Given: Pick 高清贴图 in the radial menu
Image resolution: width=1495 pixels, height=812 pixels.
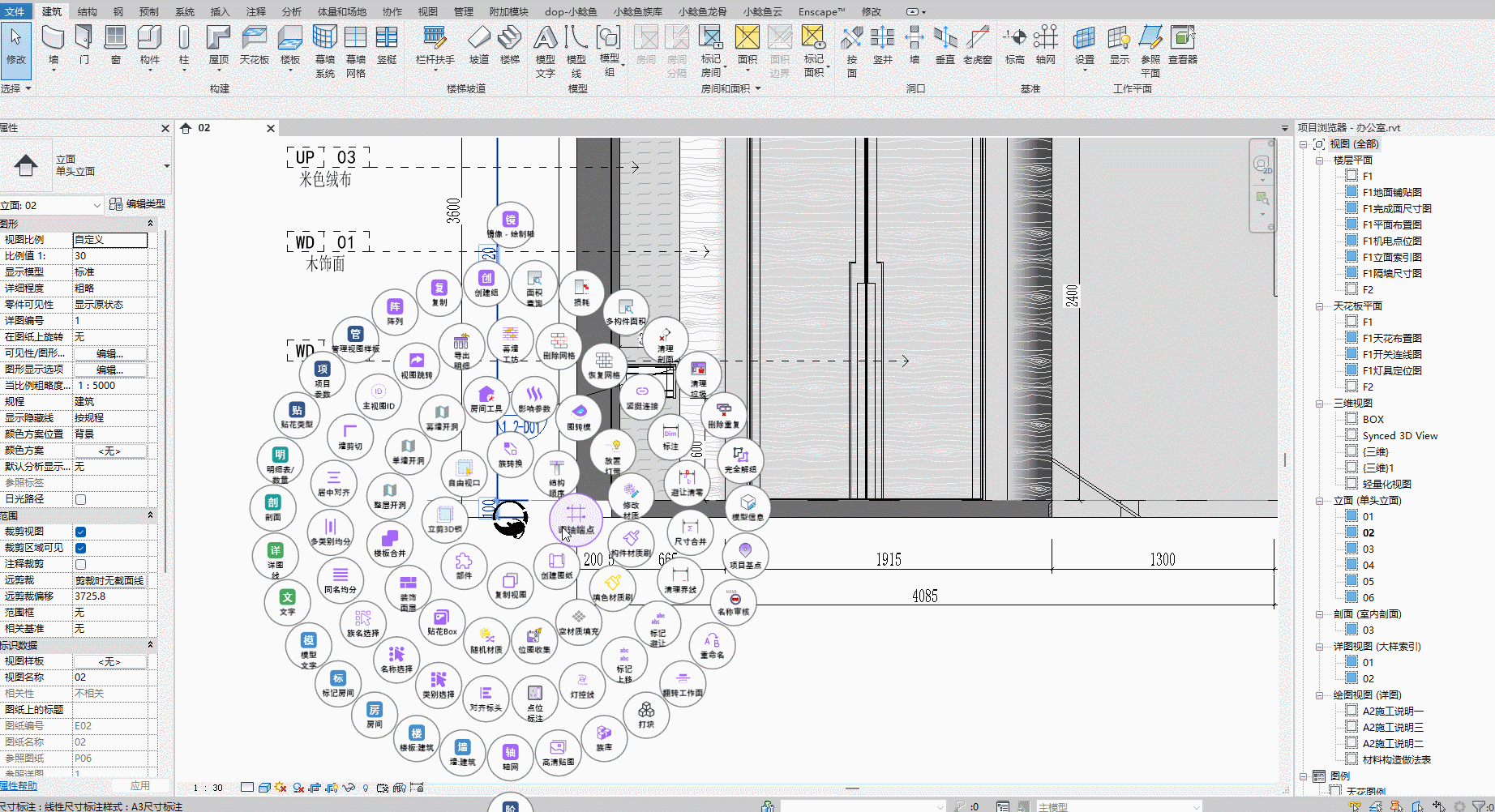Looking at the screenshot, I should point(558,751).
